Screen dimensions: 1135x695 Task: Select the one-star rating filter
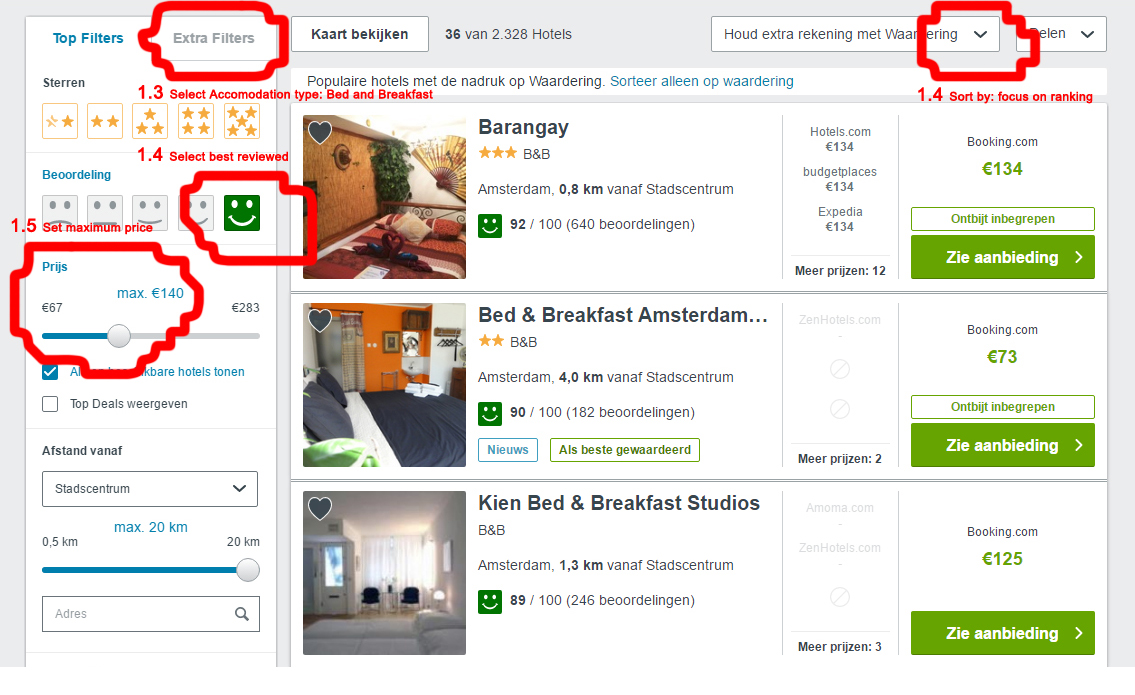click(60, 121)
